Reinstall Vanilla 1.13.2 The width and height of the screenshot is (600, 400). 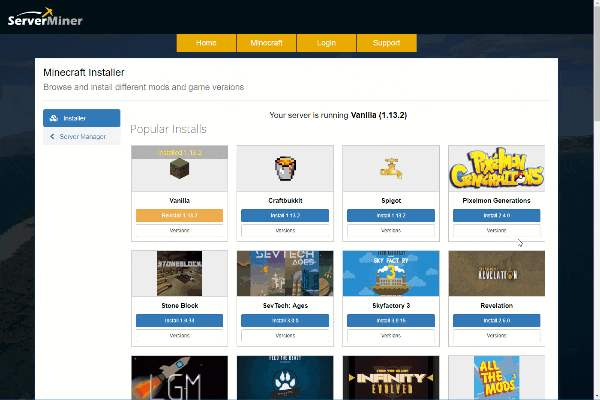coord(179,216)
